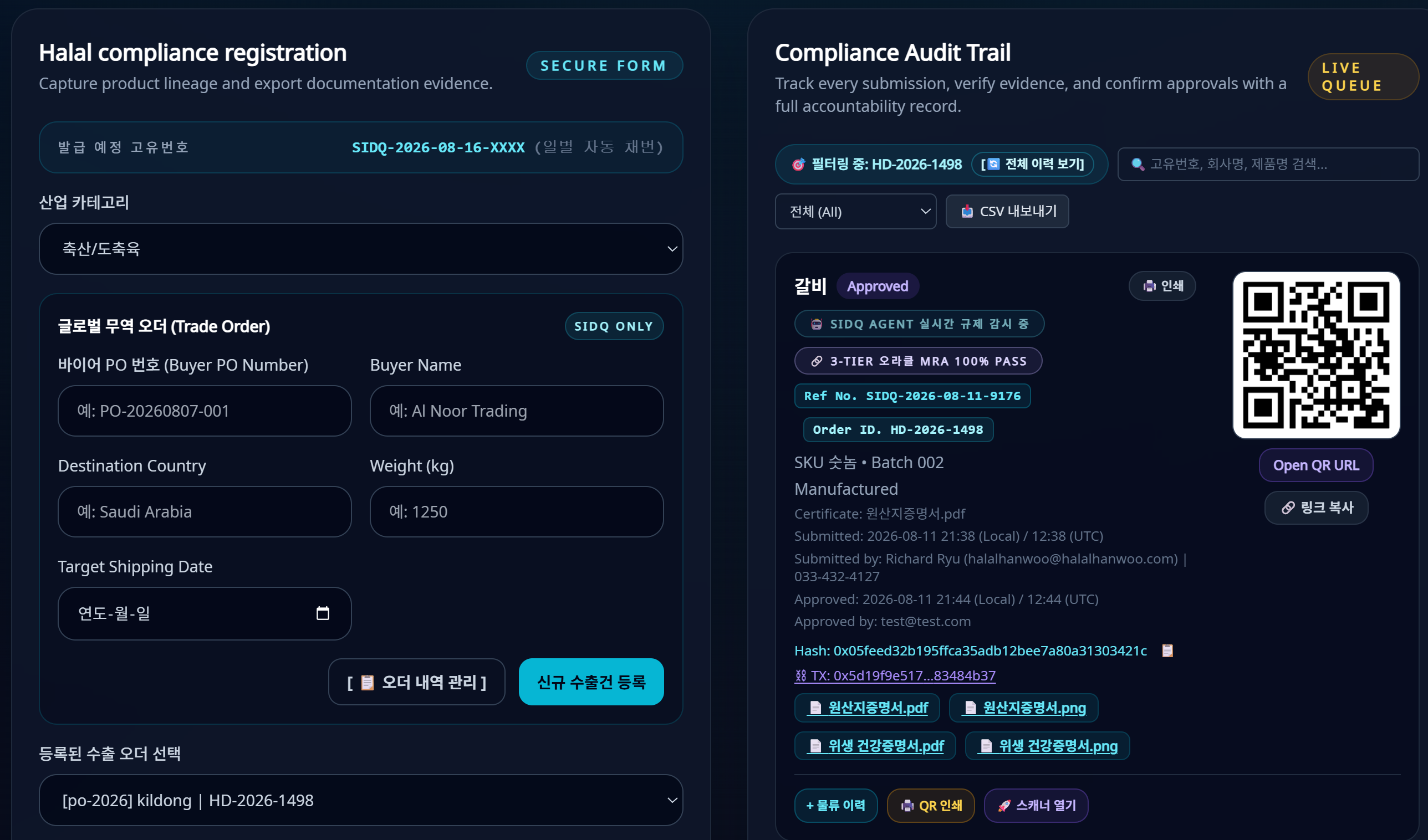Image resolution: width=1428 pixels, height=840 pixels.
Task: Open the calendar picker for Target Shipping Date
Action: tap(323, 613)
